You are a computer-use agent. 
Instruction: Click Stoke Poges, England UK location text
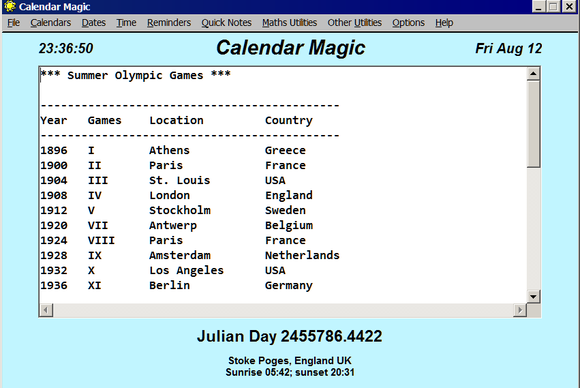290,360
